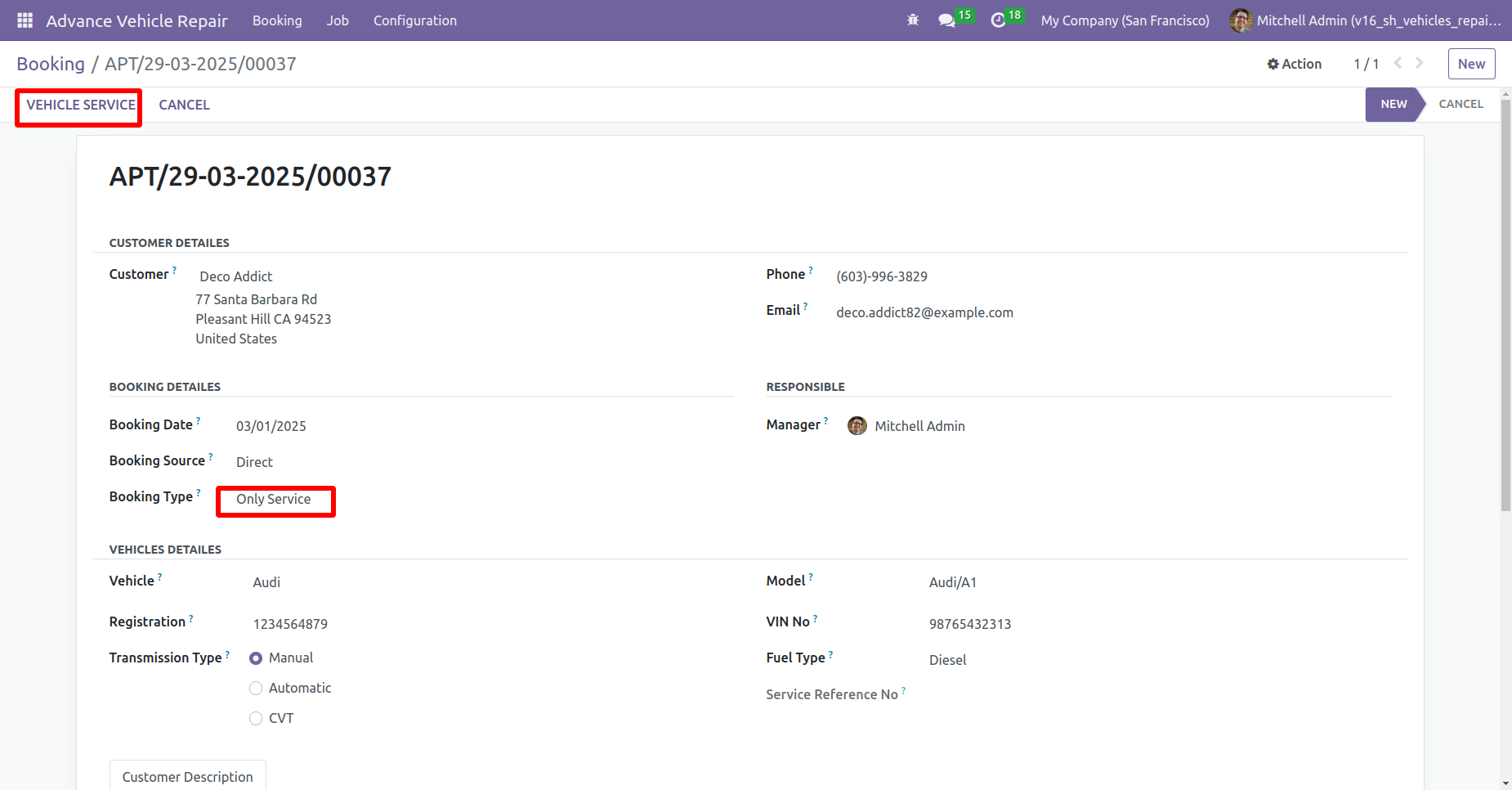Viewport: 1512px width, 790px height.
Task: Open the Vehicle field showing Audi
Action: point(266,582)
